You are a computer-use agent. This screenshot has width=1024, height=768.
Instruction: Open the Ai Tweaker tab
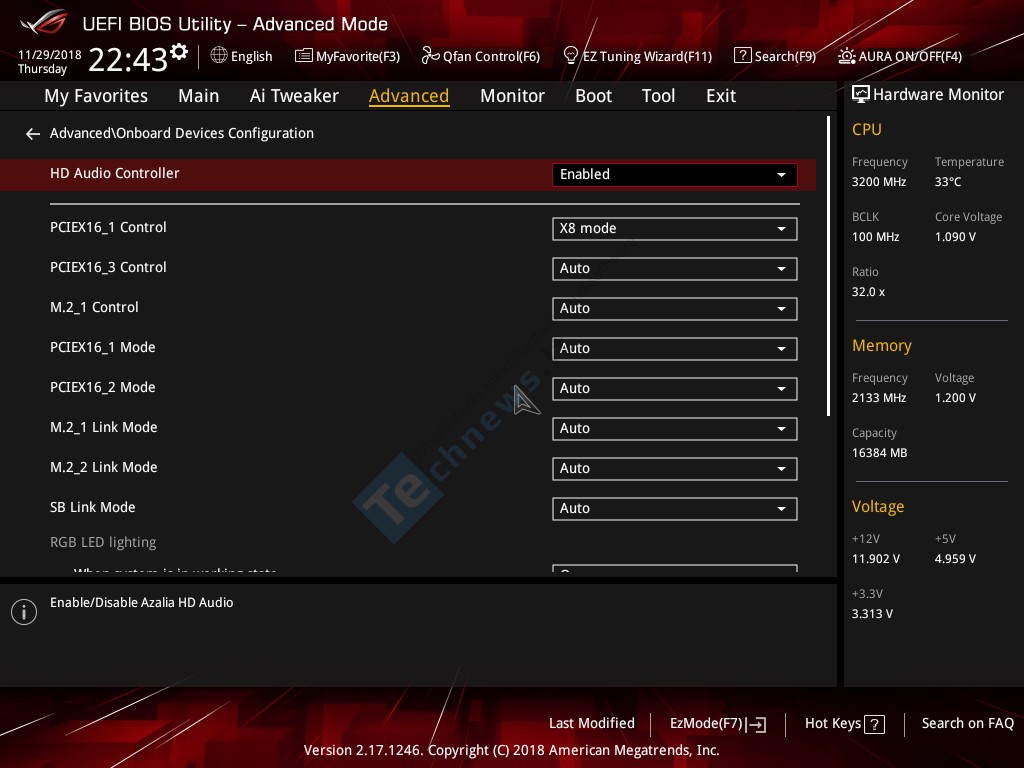(x=294, y=96)
